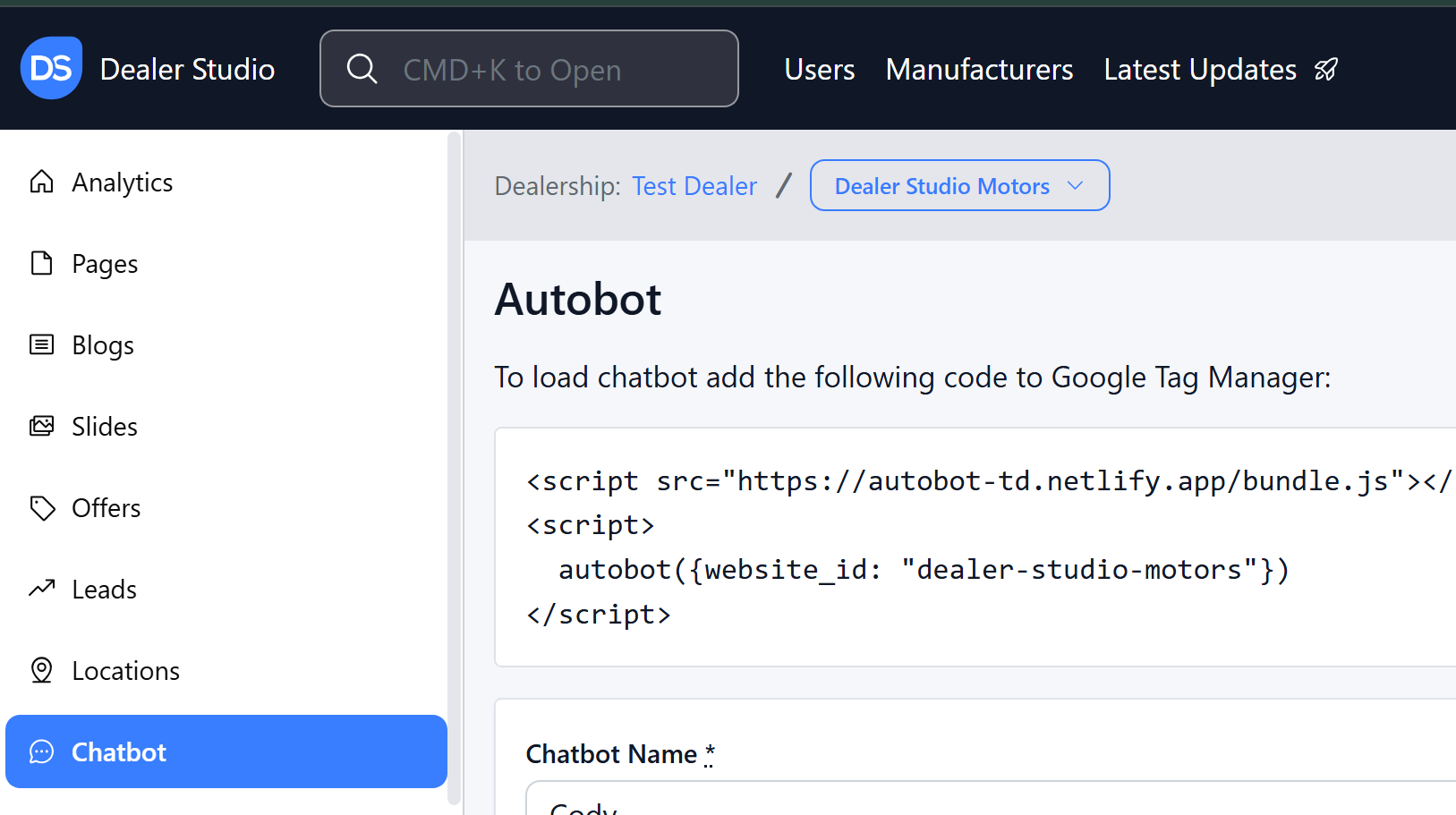
Task: Click the Analytics home icon
Action: tap(41, 182)
